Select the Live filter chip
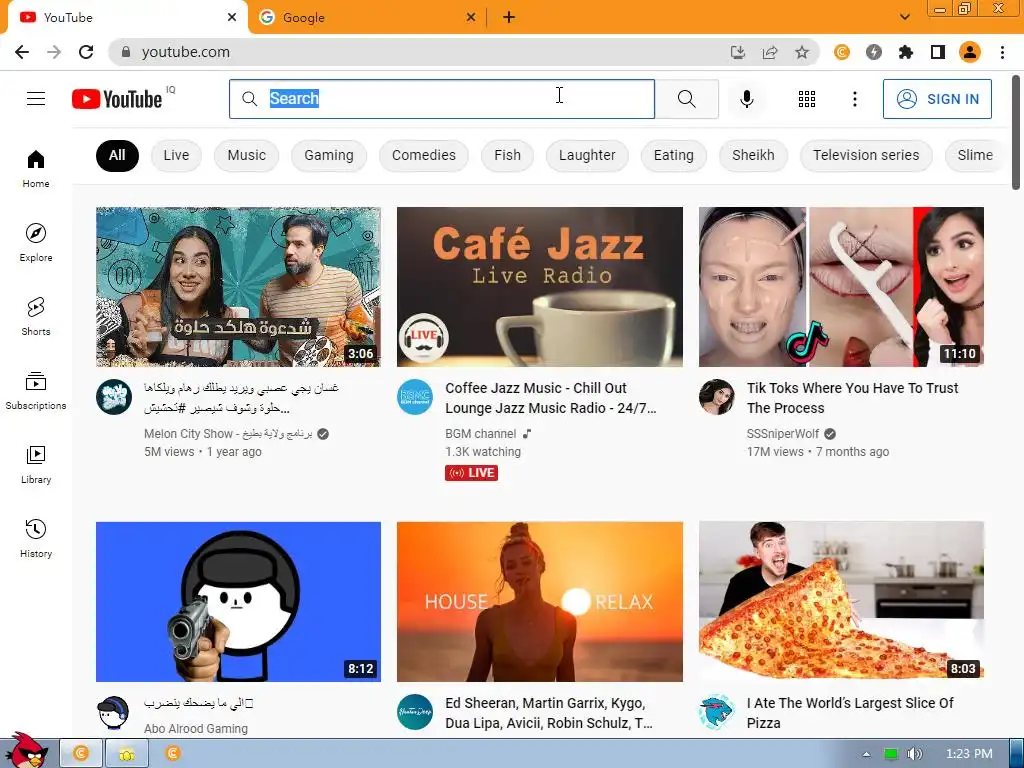Viewport: 1024px width, 768px height. [176, 155]
